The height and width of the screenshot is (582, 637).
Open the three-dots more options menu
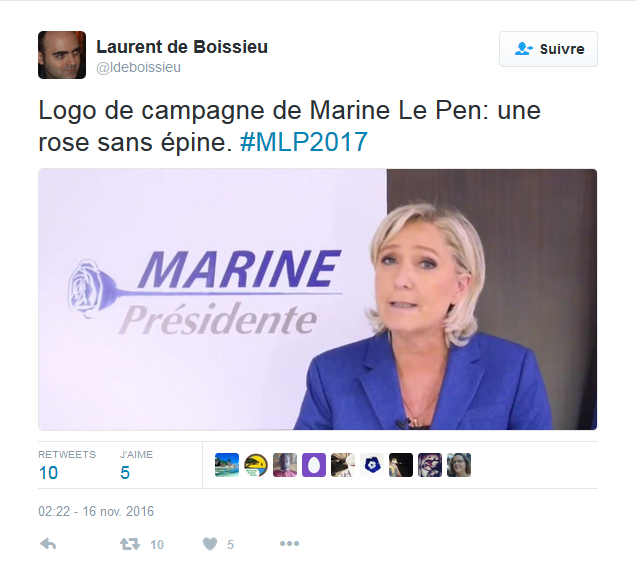(289, 543)
